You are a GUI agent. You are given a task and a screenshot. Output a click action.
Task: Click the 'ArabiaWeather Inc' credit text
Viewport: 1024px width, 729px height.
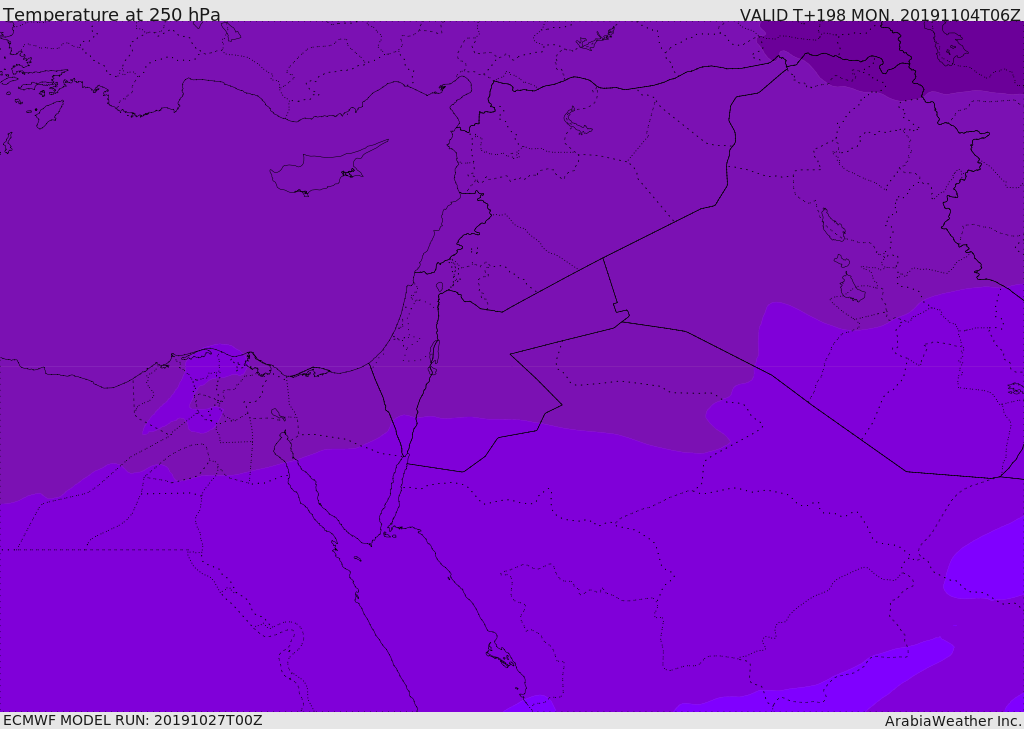click(952, 721)
